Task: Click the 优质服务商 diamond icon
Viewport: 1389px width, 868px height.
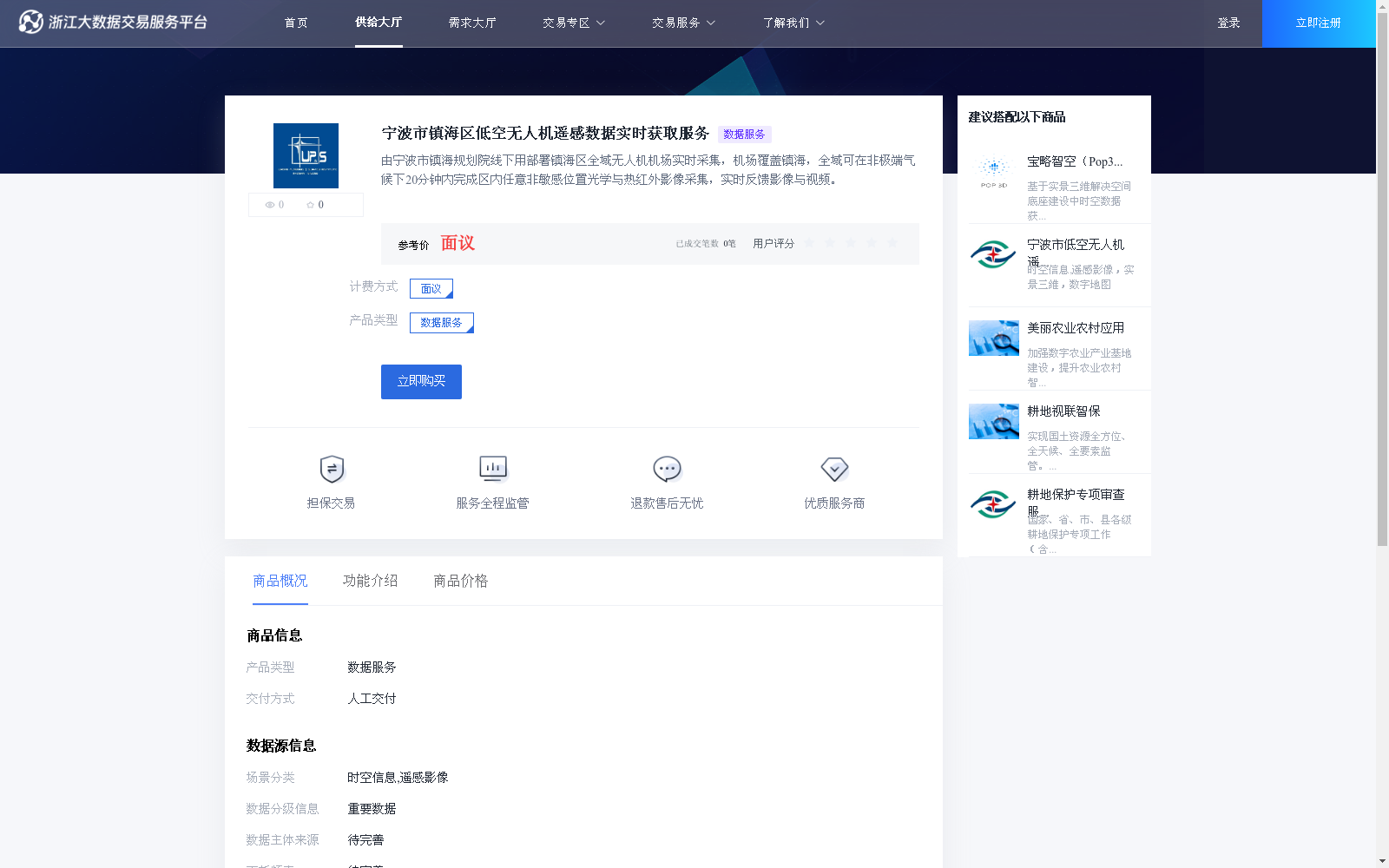Action: tap(834, 470)
